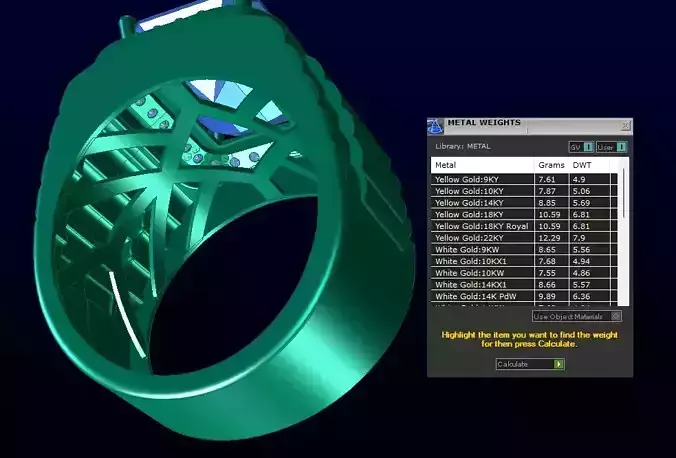Click the '7.55' grams value
This screenshot has width=676, height=458.
coord(547,273)
